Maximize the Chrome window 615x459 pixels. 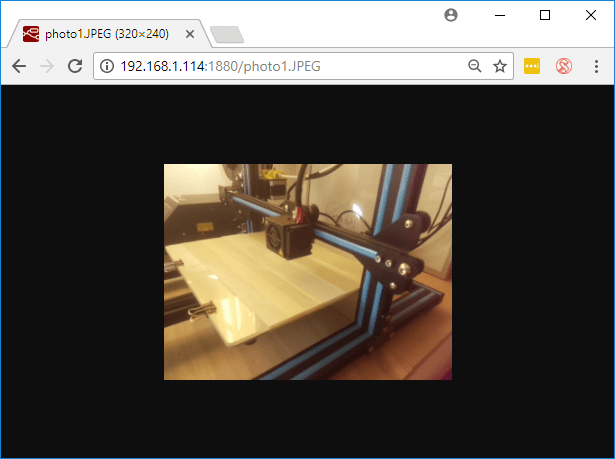[x=545, y=15]
